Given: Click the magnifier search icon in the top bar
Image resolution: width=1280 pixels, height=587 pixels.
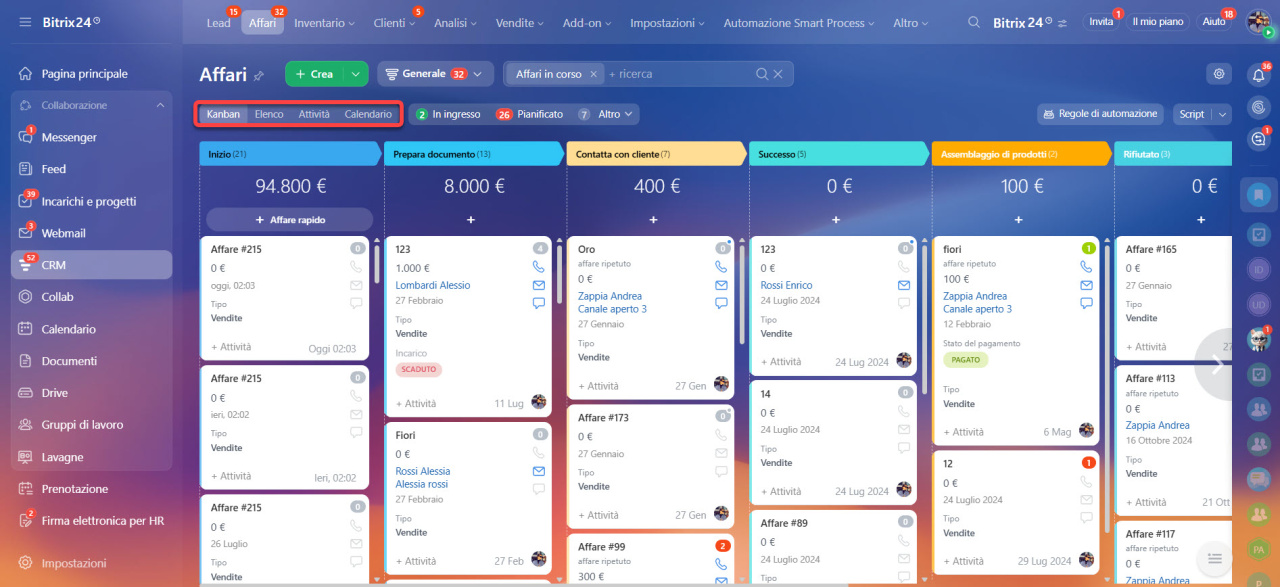Looking at the screenshot, I should [974, 22].
